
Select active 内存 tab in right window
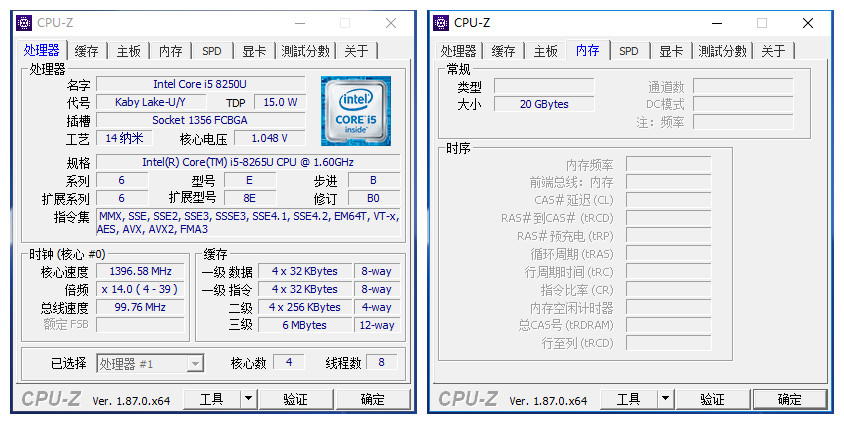[588, 51]
